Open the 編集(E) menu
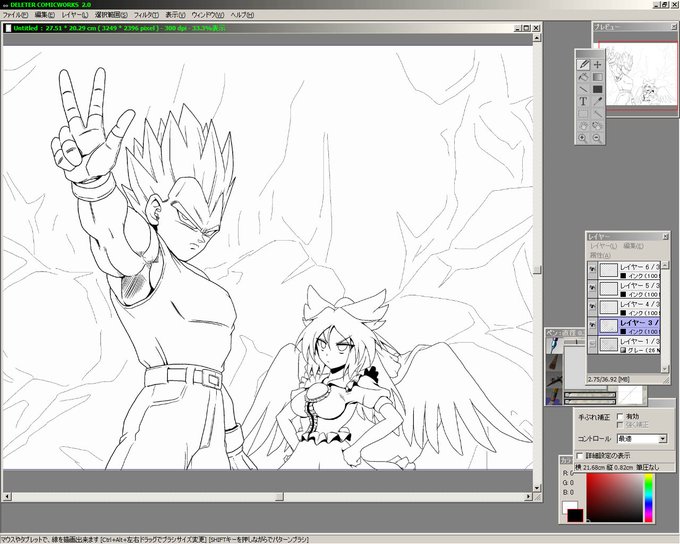Image resolution: width=680 pixels, height=544 pixels. [x=44, y=15]
